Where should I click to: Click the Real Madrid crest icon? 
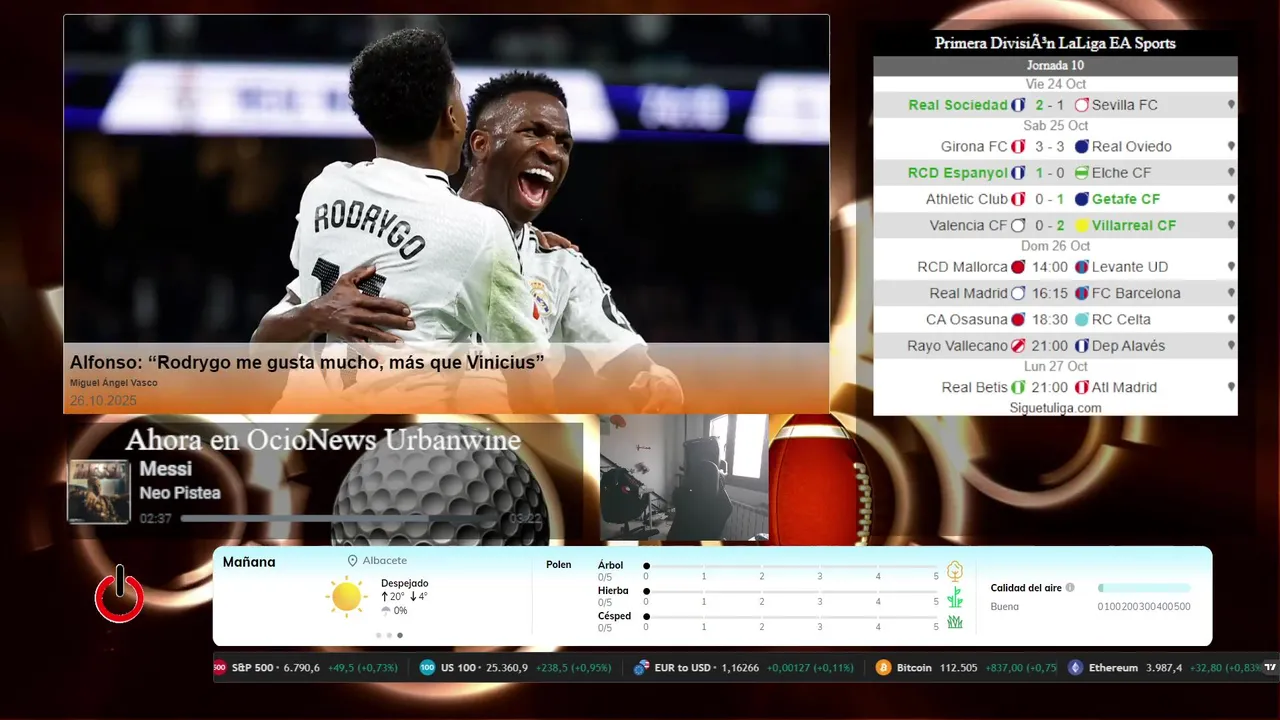tap(1018, 293)
